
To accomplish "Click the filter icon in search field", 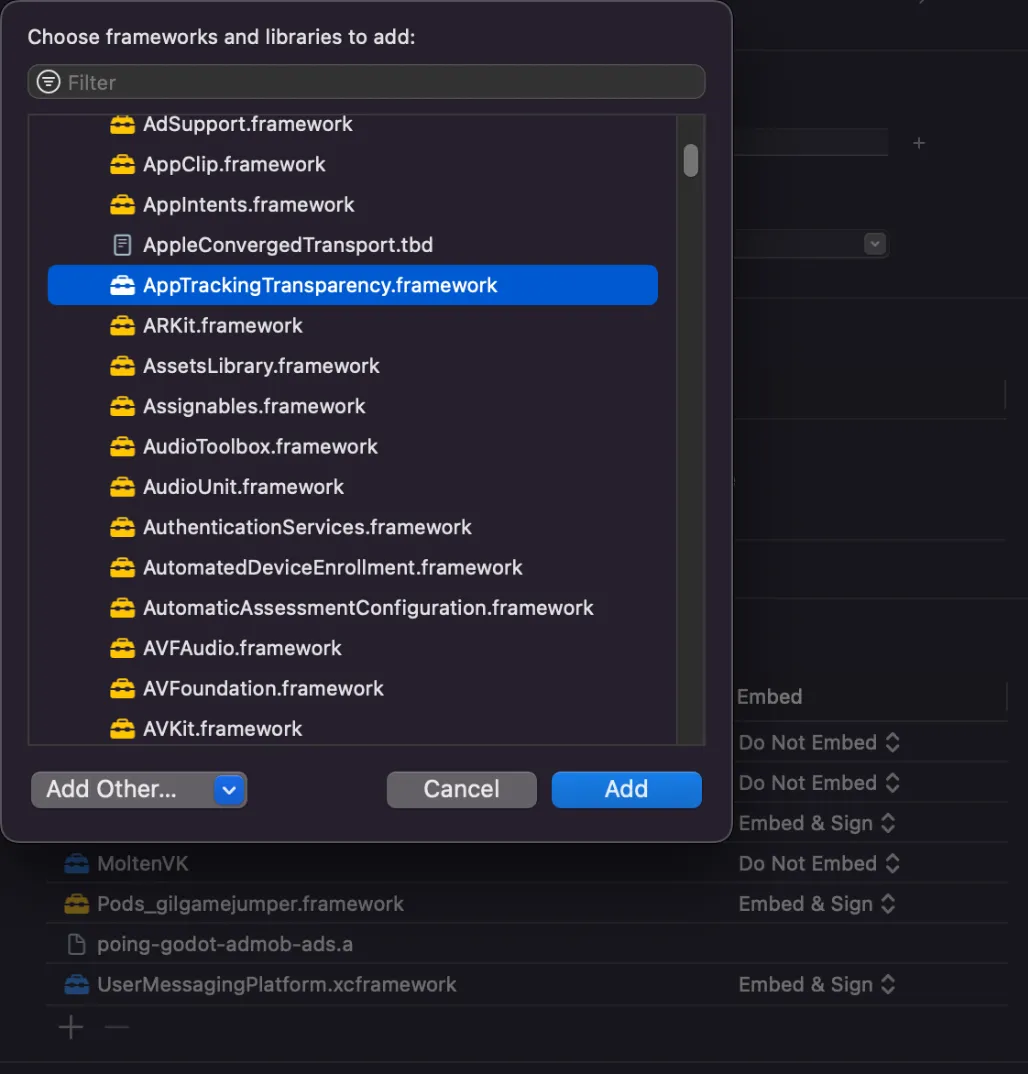I will [48, 82].
